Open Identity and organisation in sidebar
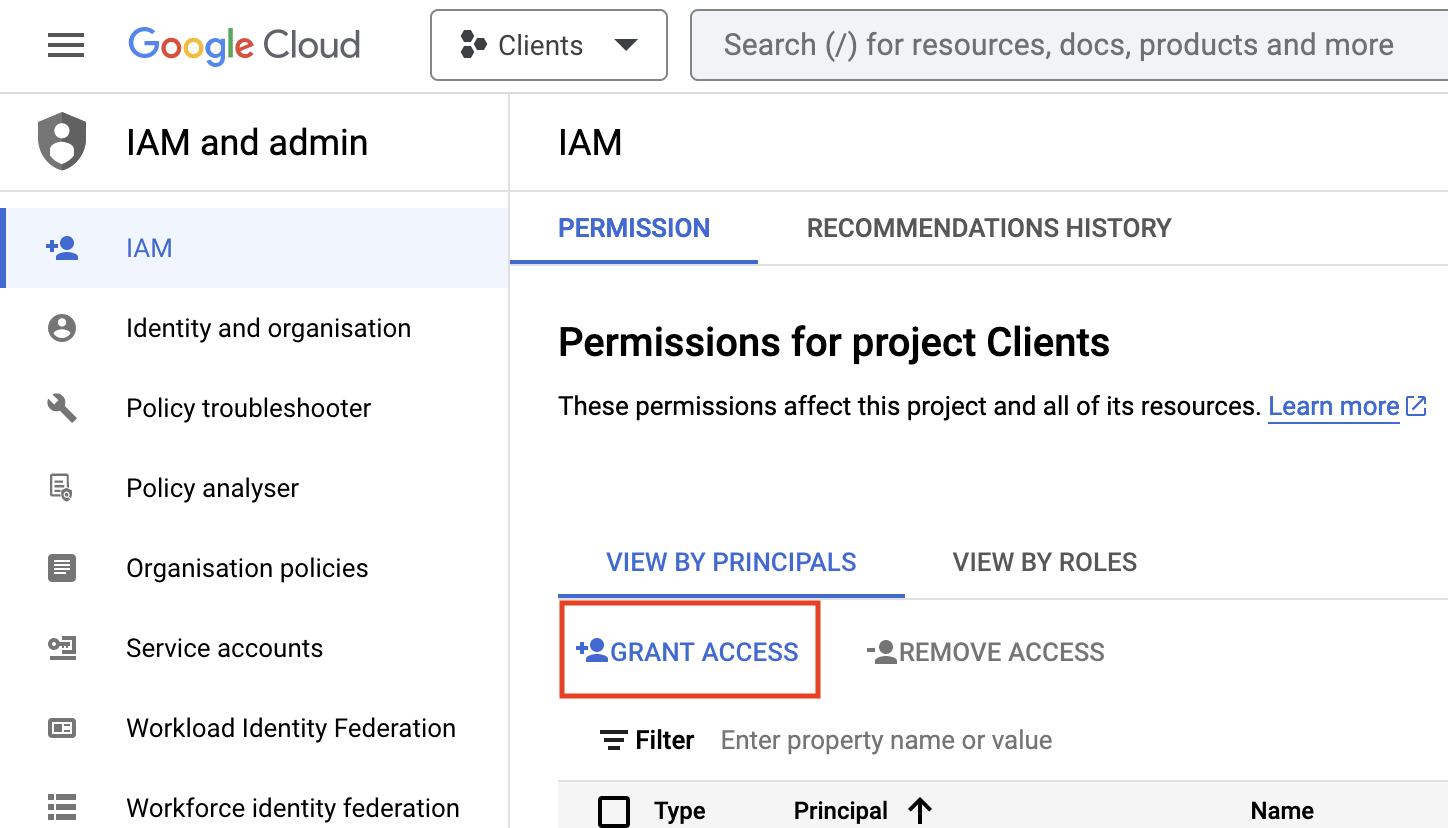The height and width of the screenshot is (828, 1448). point(254,328)
